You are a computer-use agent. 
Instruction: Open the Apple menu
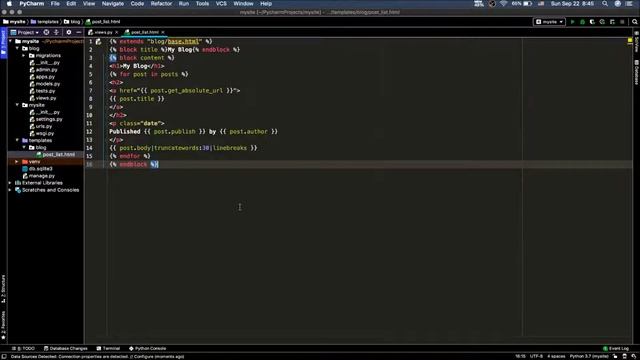pyautogui.click(x=9, y=4)
